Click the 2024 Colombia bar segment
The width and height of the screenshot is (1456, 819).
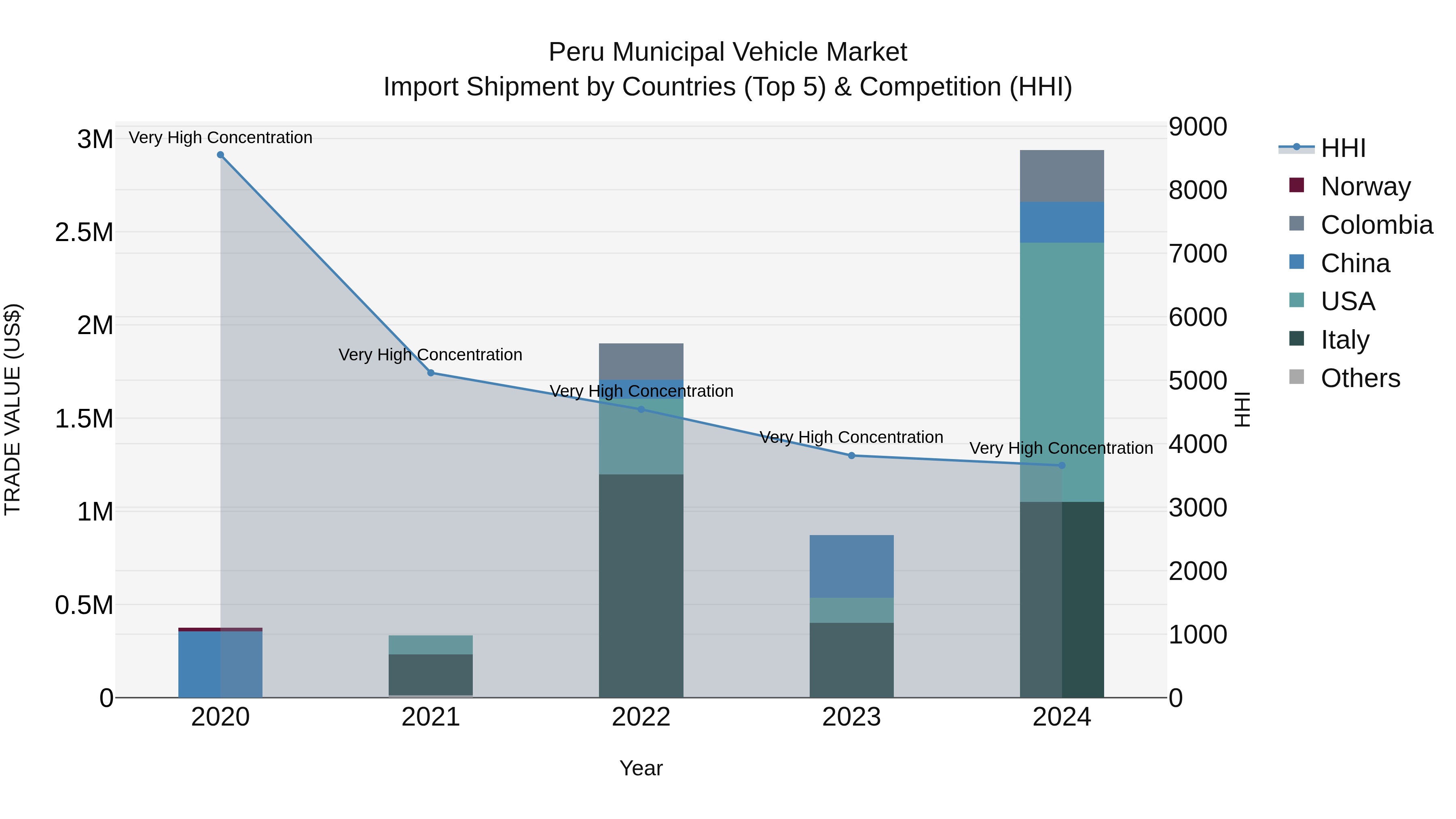(1062, 176)
